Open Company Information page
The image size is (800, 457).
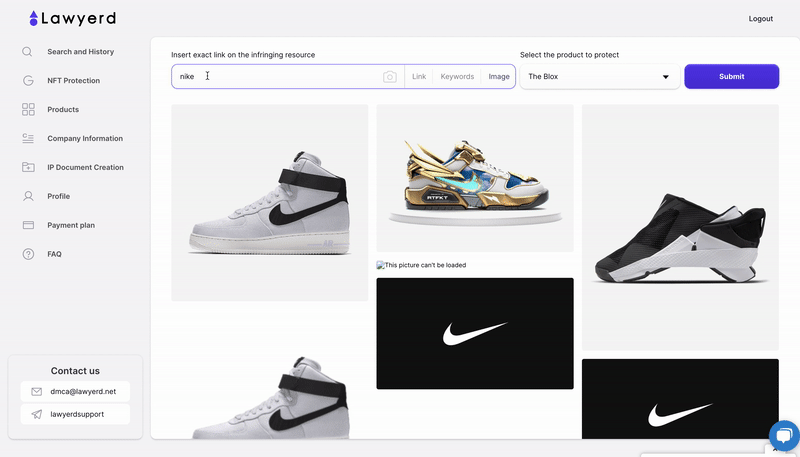coord(85,138)
